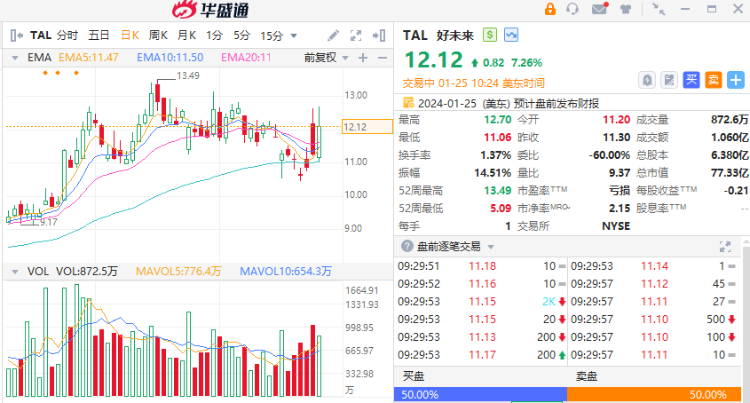750x403 pixels.
Task: Switch to 15分 interval tab
Action: pyautogui.click(x=271, y=35)
